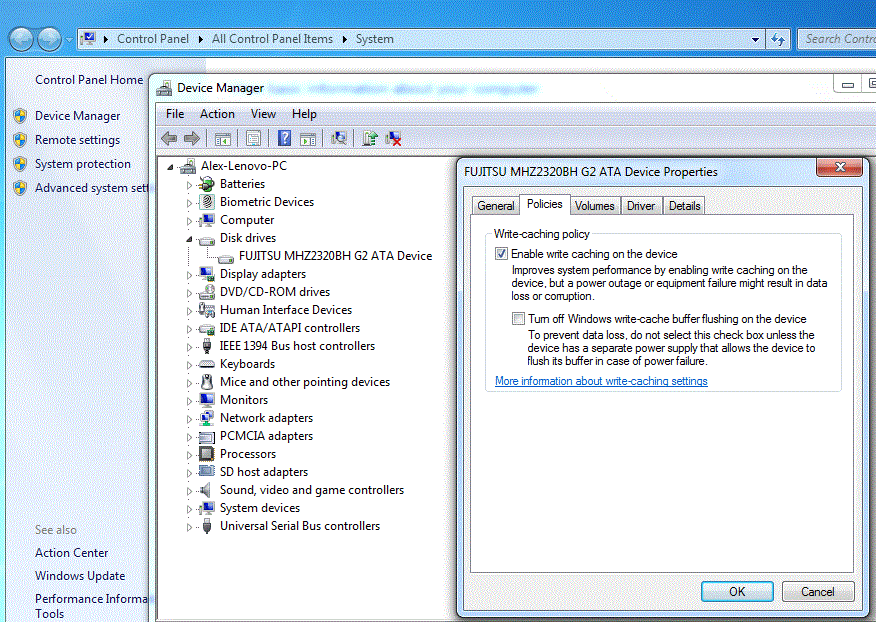Open More information about write-caching settings link
The width and height of the screenshot is (876, 622).
(601, 381)
